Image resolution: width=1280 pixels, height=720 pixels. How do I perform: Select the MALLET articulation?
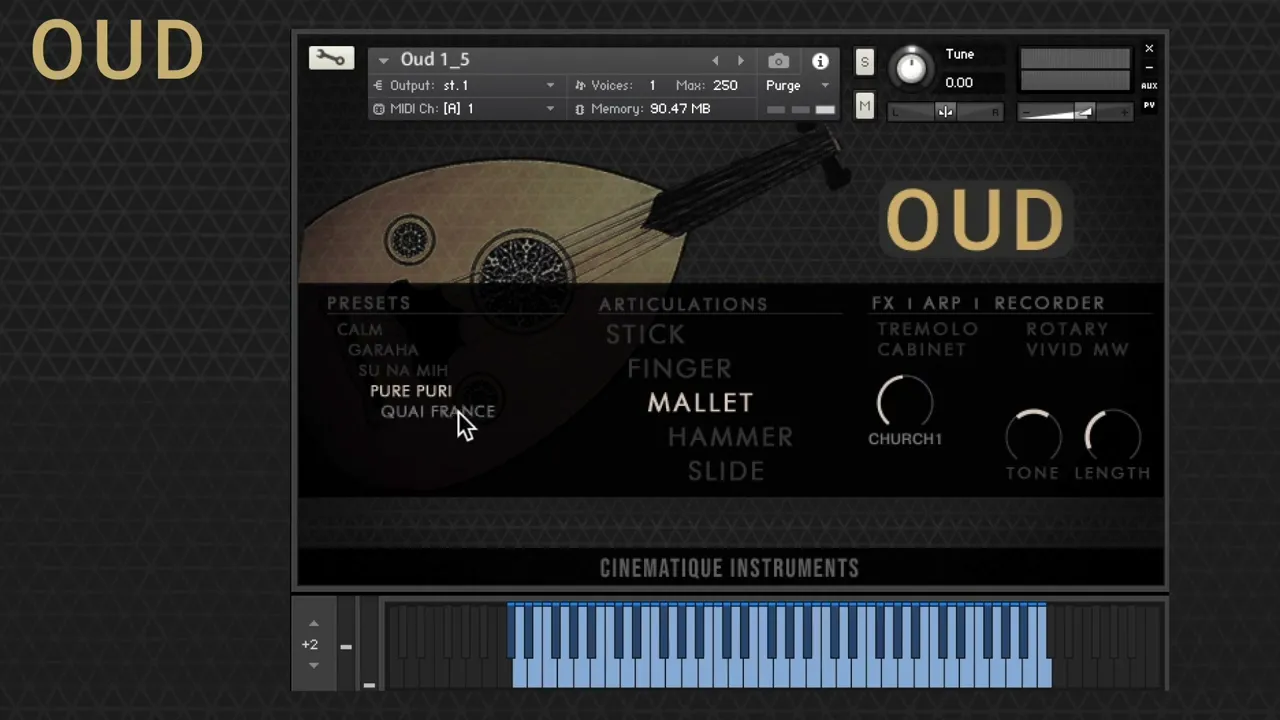click(x=700, y=402)
